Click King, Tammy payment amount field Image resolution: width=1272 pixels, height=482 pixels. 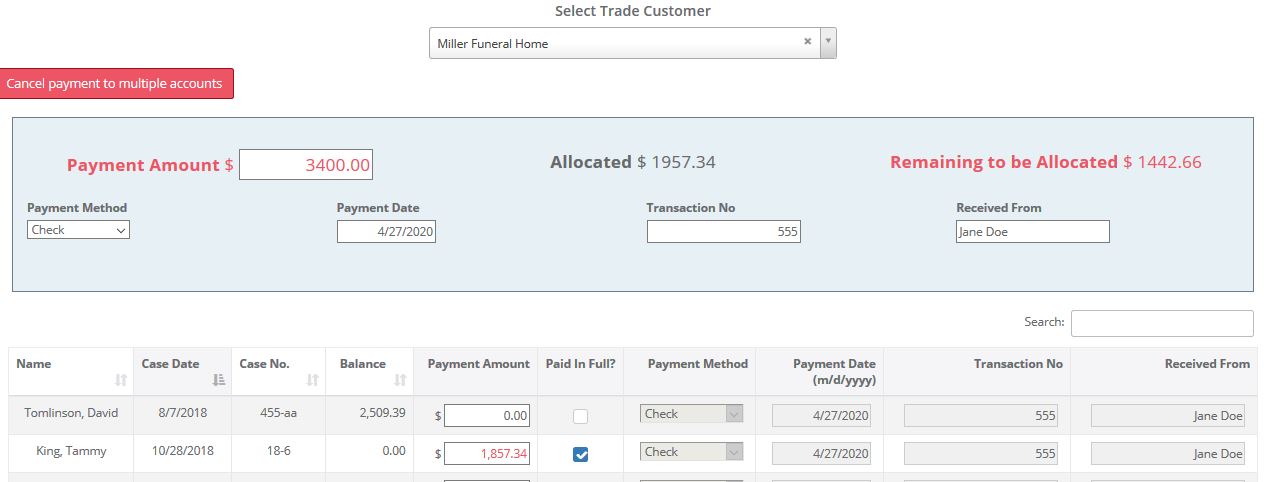487,454
